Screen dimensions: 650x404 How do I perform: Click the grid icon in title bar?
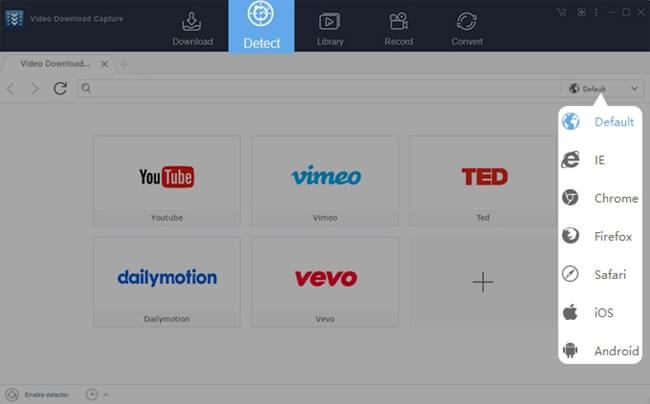coord(581,12)
